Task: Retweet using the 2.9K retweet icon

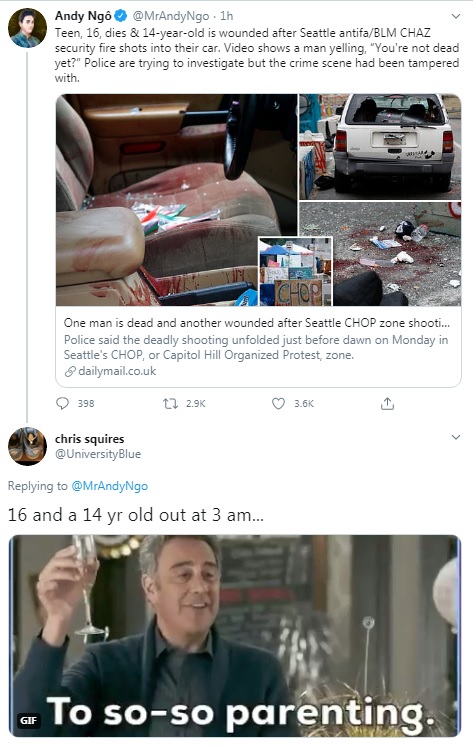Action: (x=170, y=404)
